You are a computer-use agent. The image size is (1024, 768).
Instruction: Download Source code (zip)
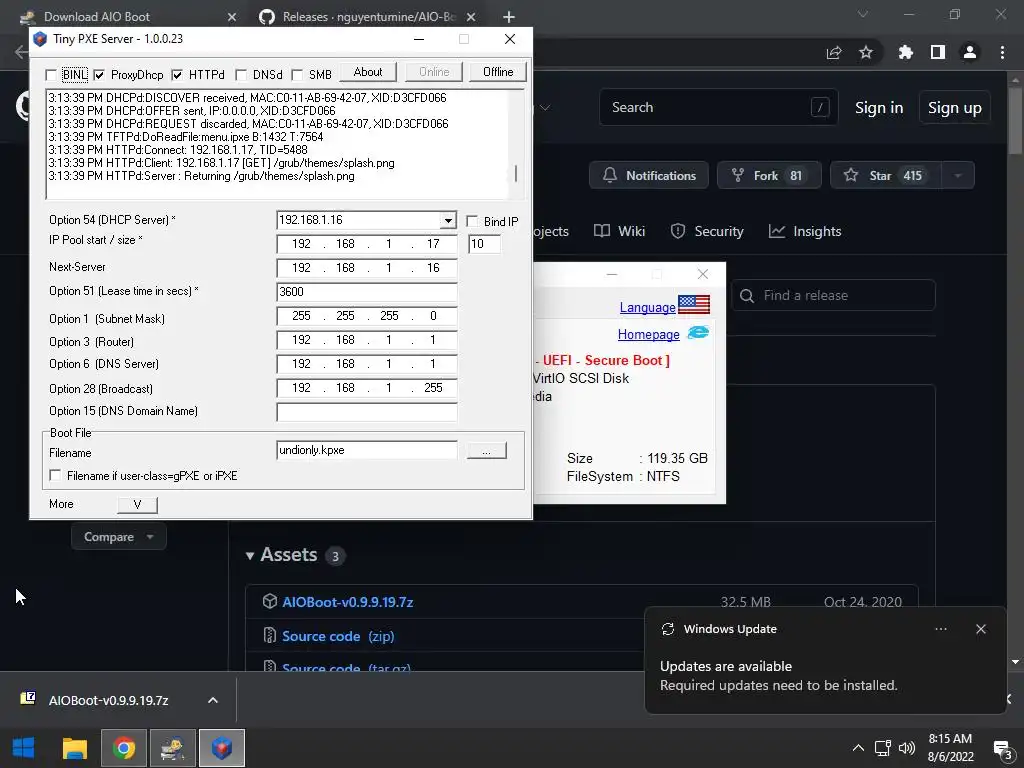click(338, 636)
